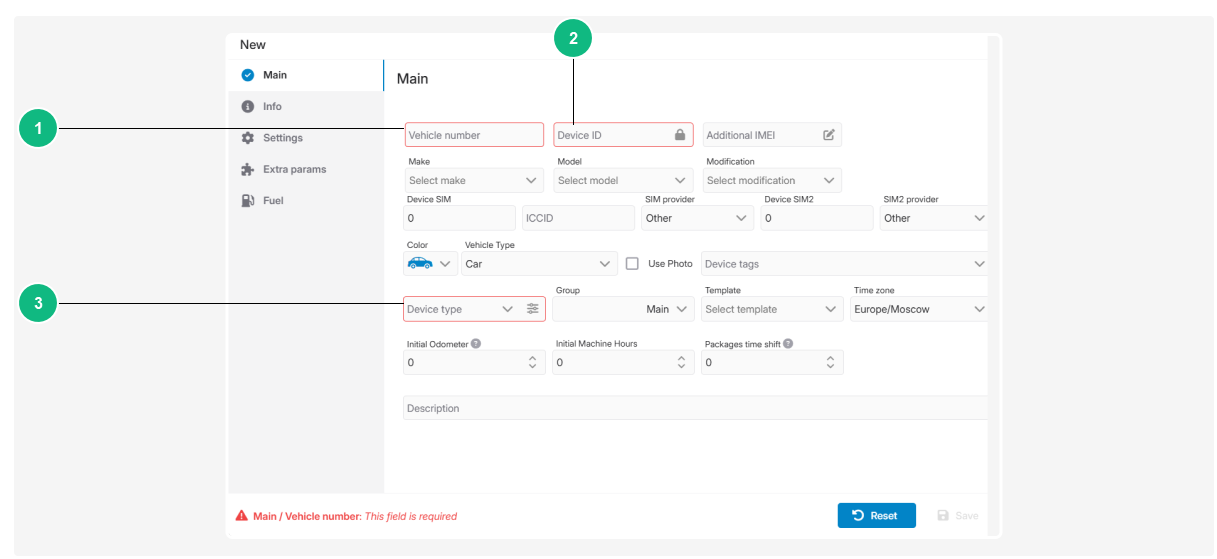
Task: Click the Initial Odometer help icon
Action: pyautogui.click(x=476, y=343)
